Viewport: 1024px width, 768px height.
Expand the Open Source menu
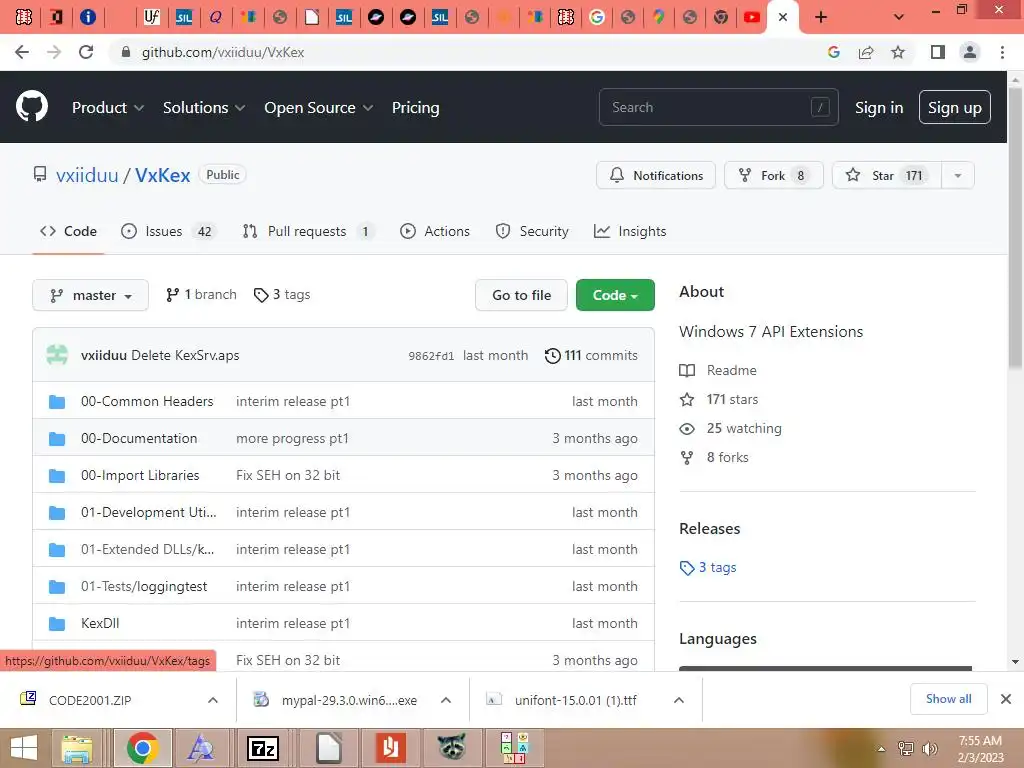pos(319,108)
